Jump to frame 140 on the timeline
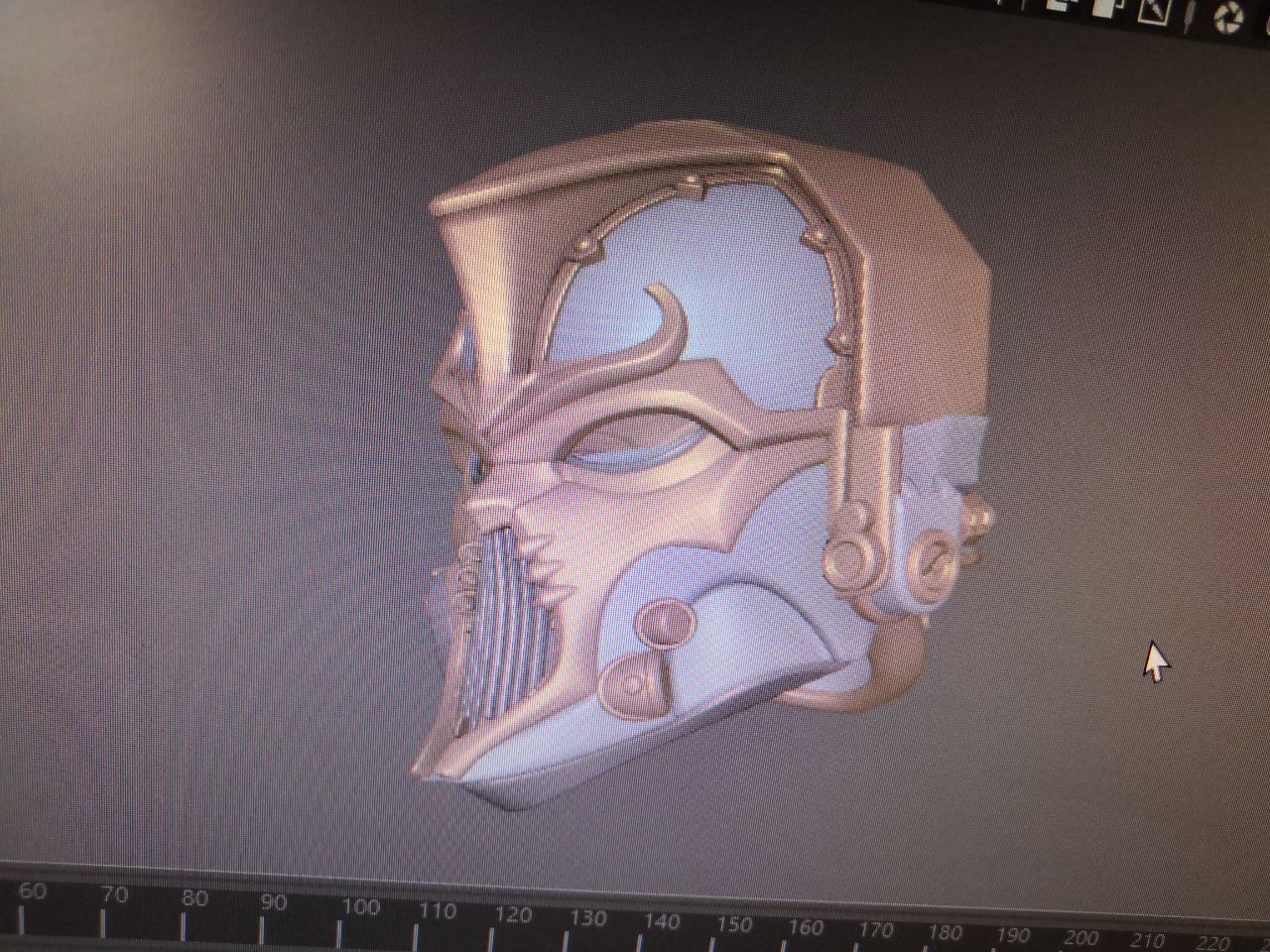Viewport: 1270px width, 952px height. click(661, 922)
